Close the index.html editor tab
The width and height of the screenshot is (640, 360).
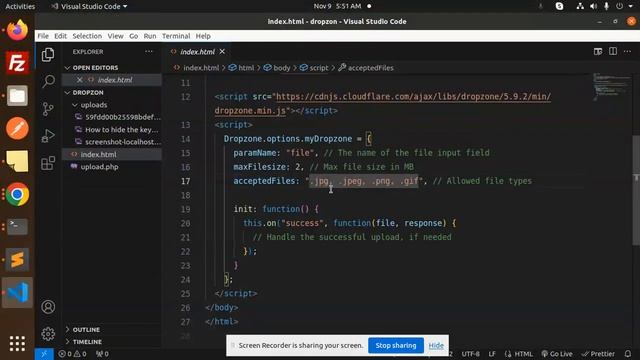pos(222,52)
